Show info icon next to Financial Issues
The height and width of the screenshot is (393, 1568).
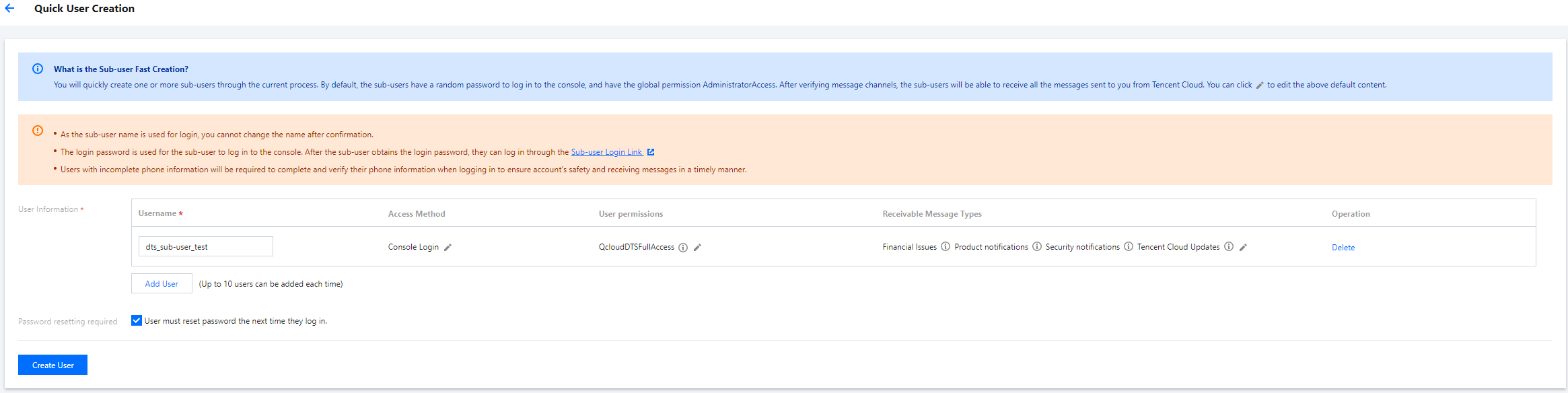tap(946, 247)
